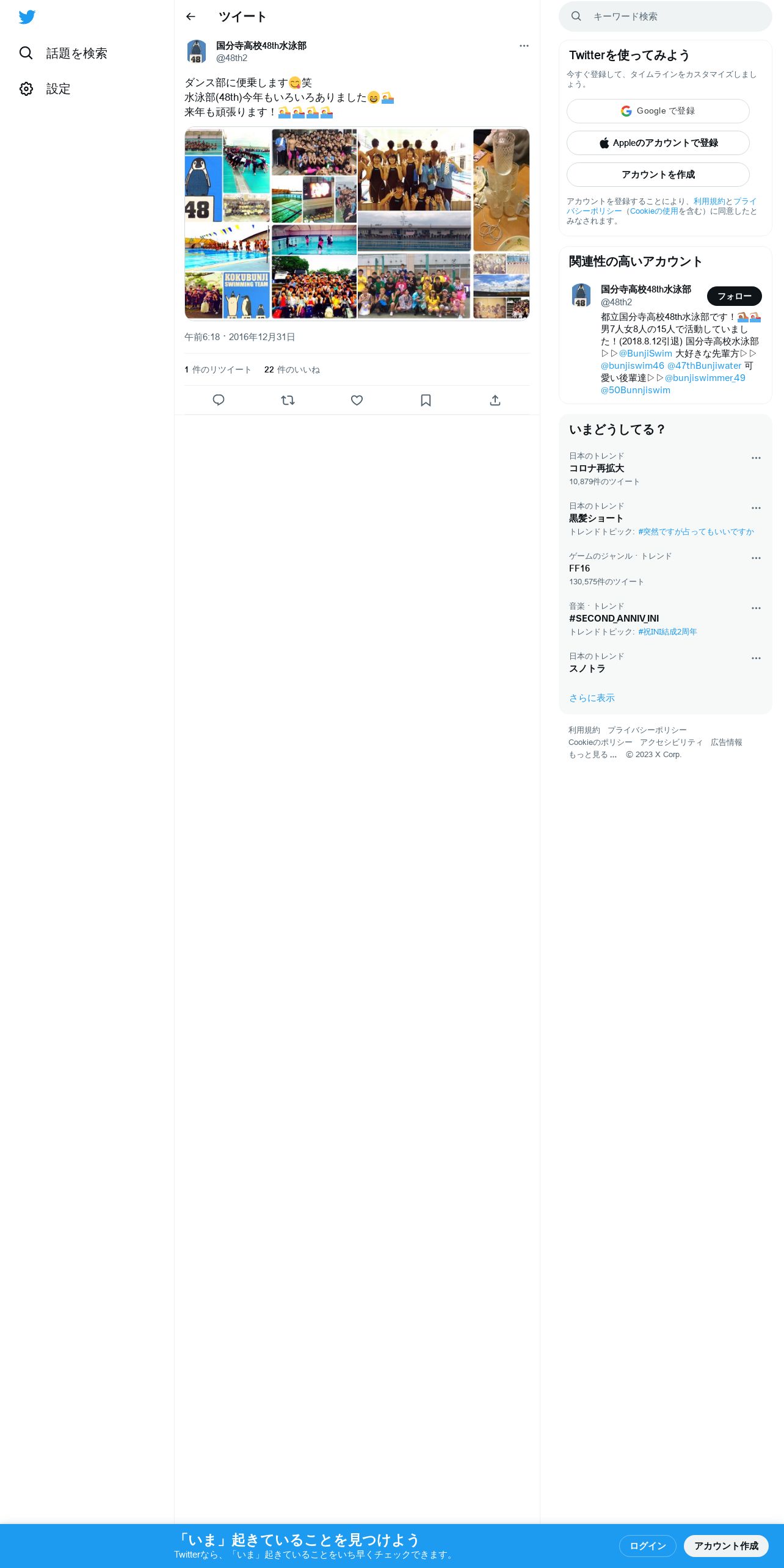Click the Twitter bird logo

(x=27, y=17)
